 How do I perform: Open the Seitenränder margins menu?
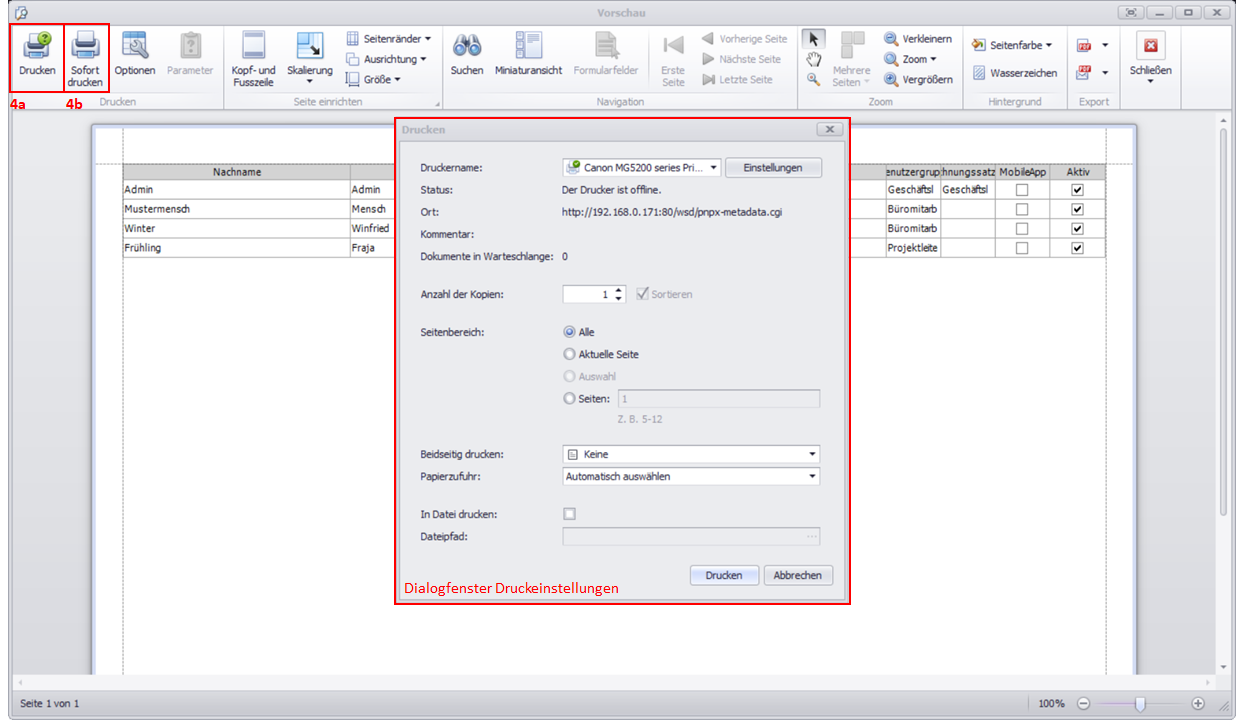389,38
